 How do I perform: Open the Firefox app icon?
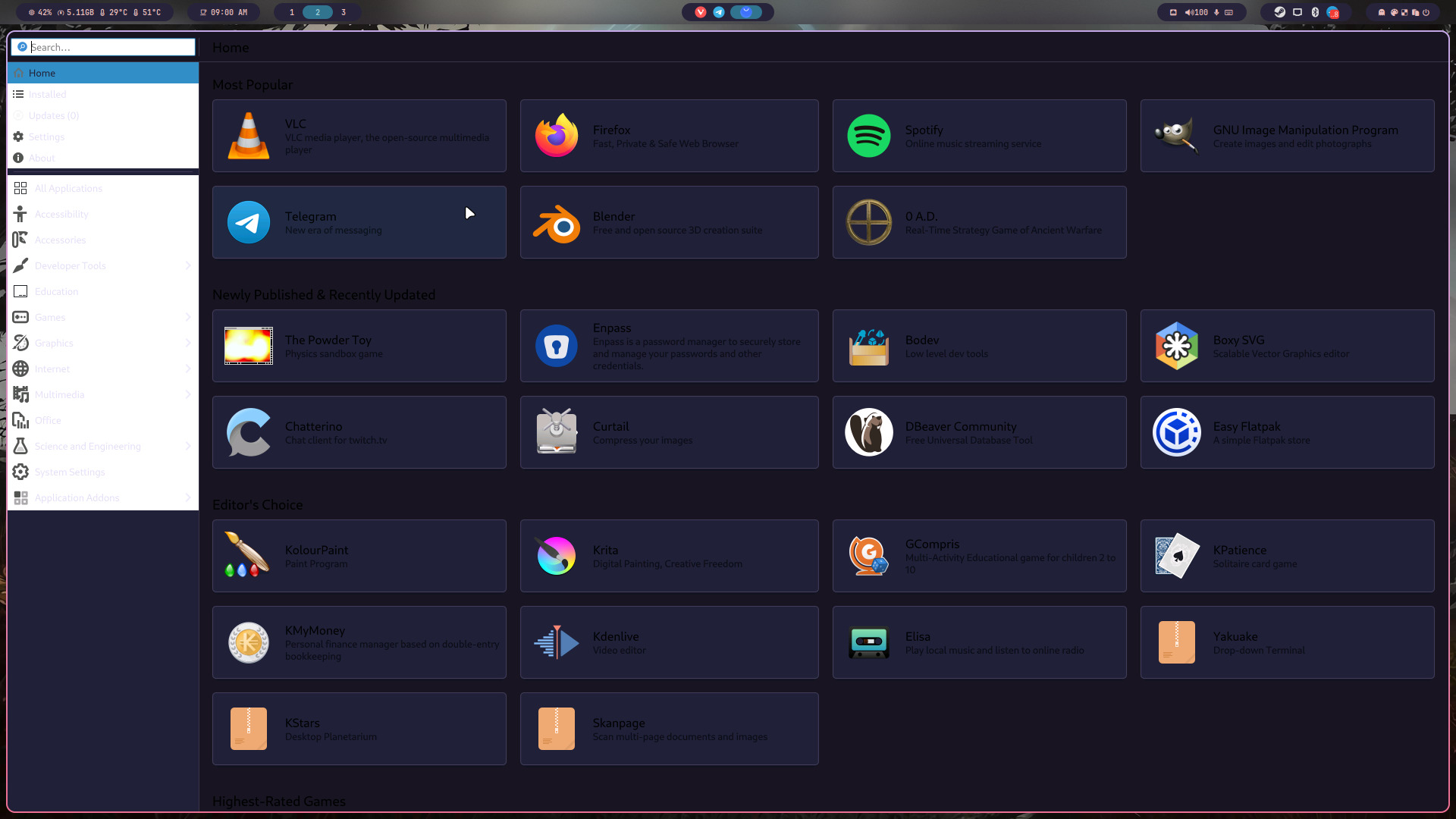click(x=556, y=136)
